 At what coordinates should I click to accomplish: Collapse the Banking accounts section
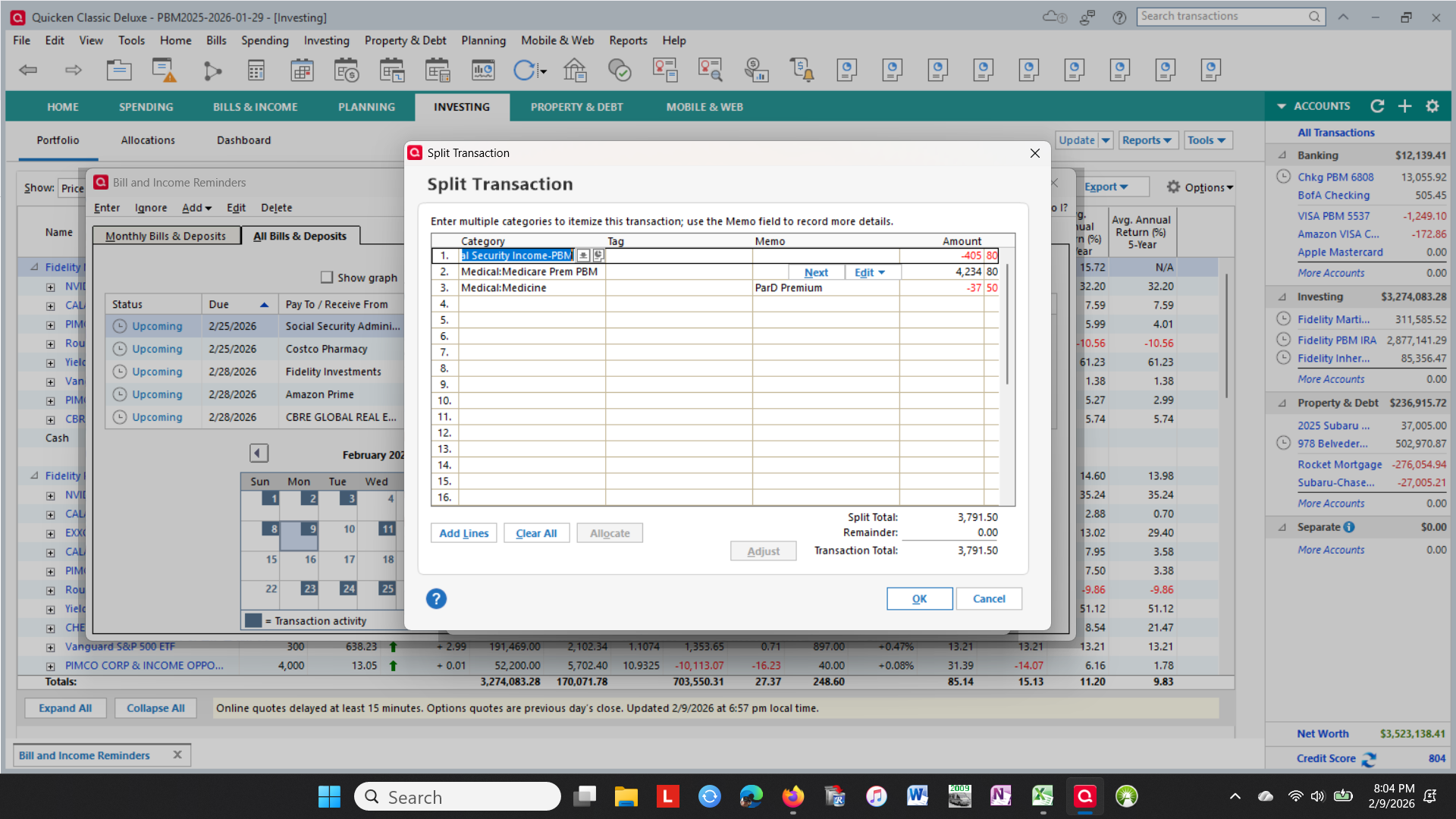click(1282, 155)
